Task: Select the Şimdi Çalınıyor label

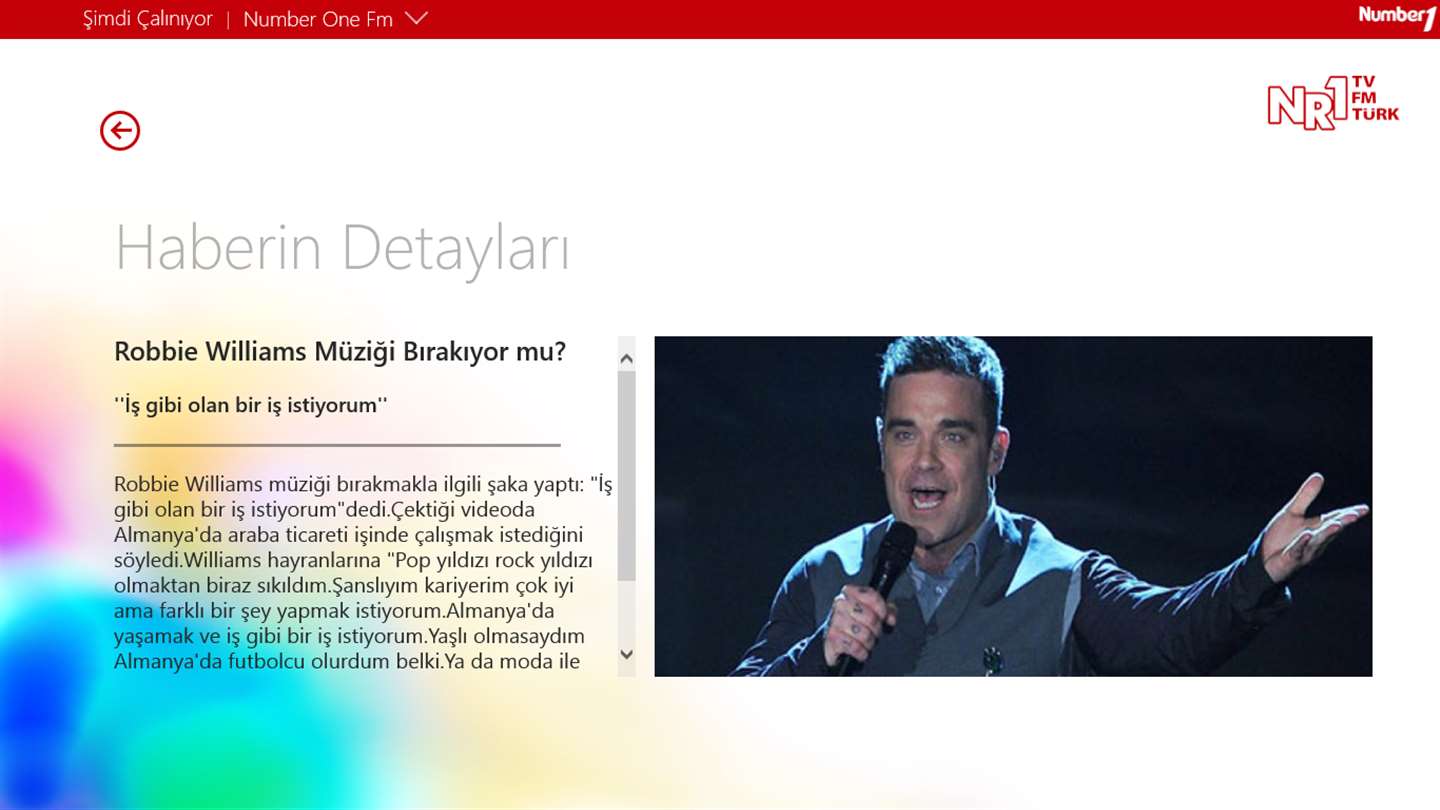Action: pos(148,19)
